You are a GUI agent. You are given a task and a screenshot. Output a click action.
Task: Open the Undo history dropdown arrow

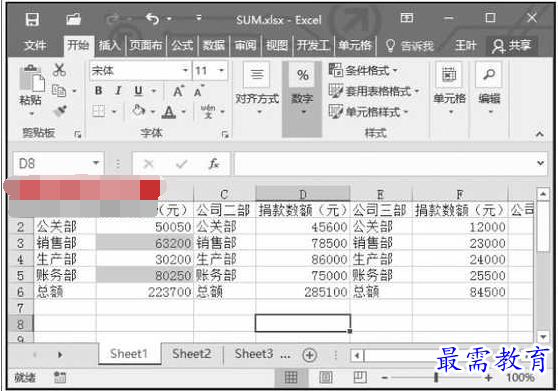tap(169, 18)
